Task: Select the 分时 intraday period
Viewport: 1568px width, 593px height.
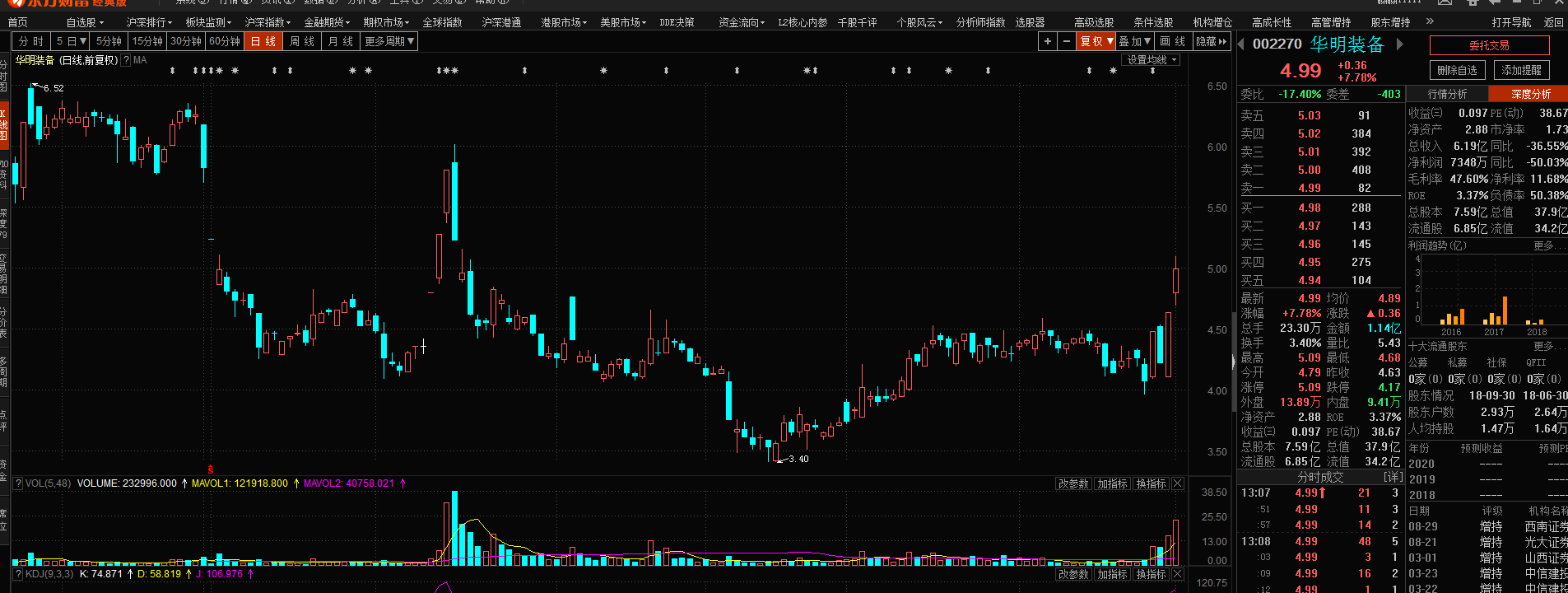Action: click(x=30, y=41)
